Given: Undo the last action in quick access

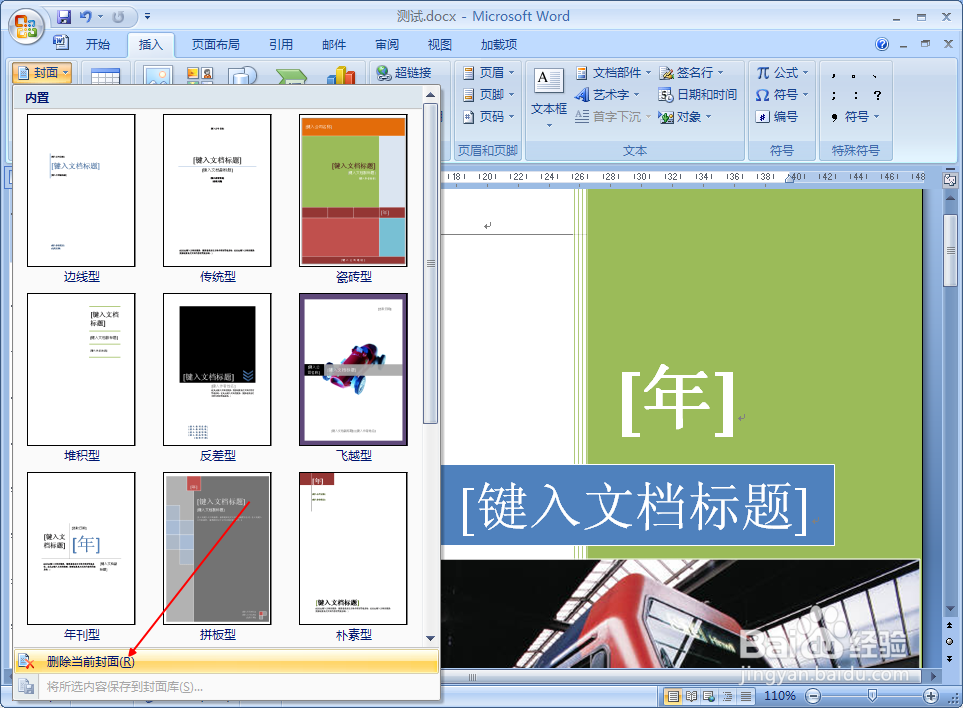Looking at the screenshot, I should tap(86, 17).
